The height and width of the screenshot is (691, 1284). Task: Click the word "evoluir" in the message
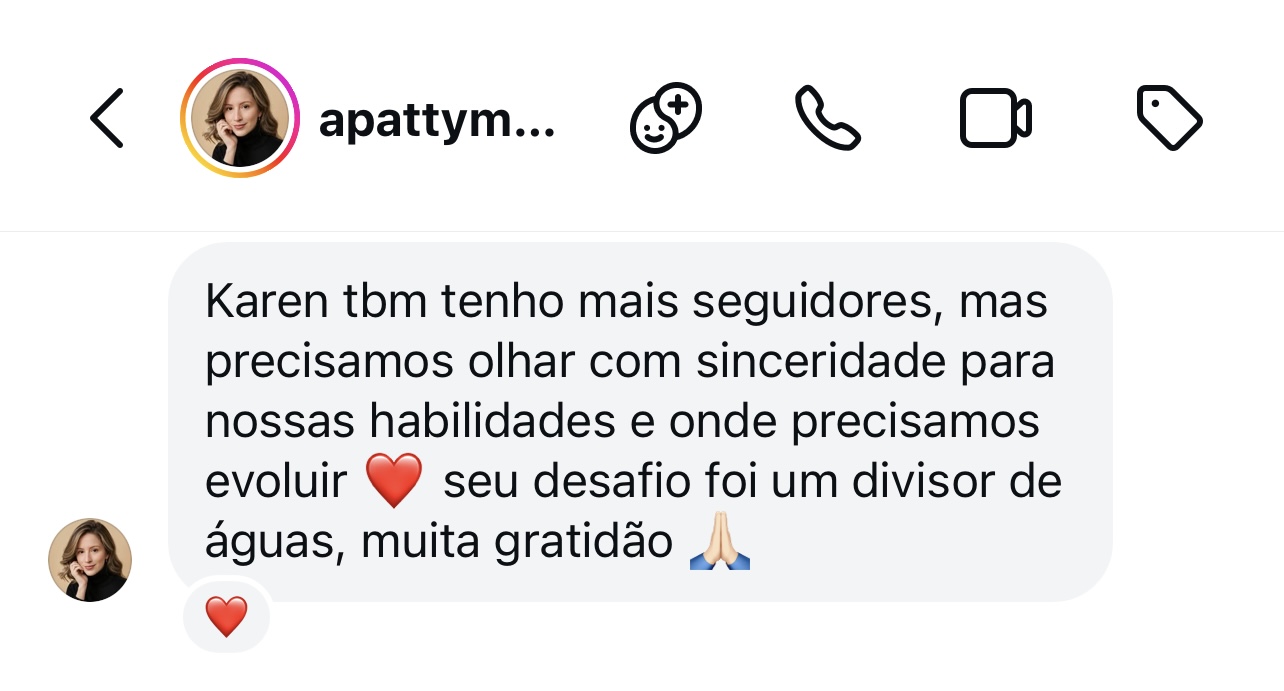pyautogui.click(x=275, y=482)
